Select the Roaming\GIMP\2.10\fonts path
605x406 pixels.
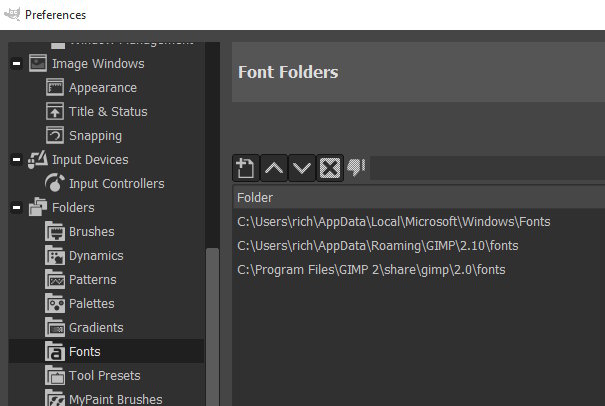click(x=377, y=246)
